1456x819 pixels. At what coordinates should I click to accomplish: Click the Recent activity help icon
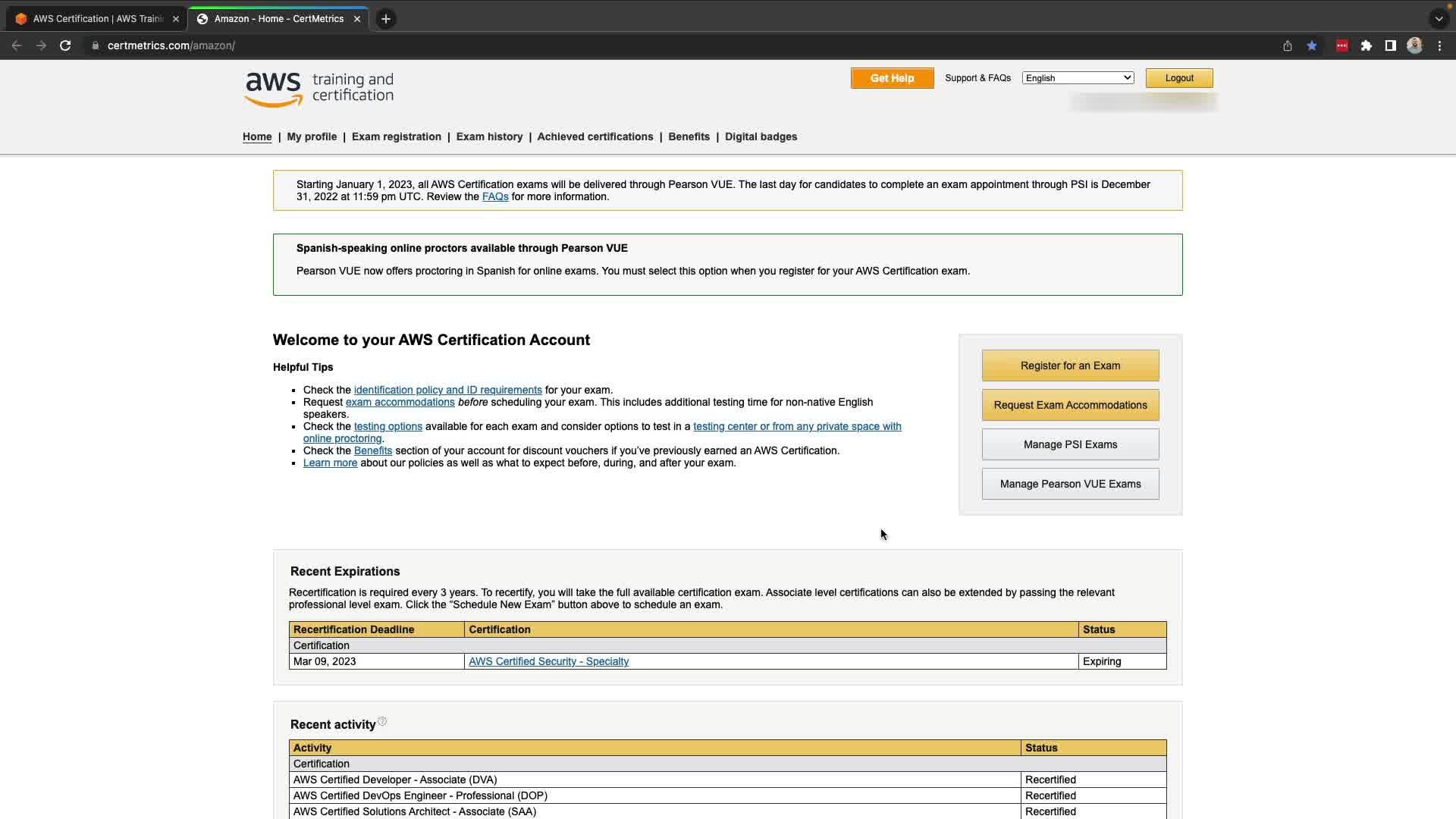[382, 721]
